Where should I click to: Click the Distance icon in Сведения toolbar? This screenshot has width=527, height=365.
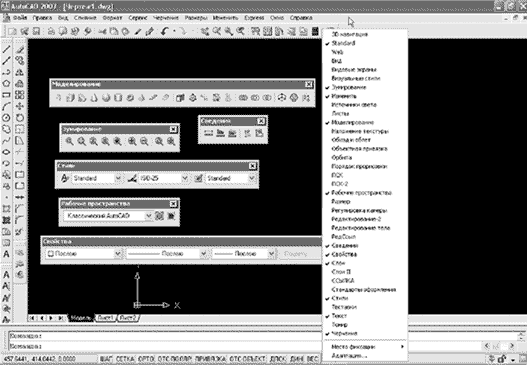coord(208,133)
